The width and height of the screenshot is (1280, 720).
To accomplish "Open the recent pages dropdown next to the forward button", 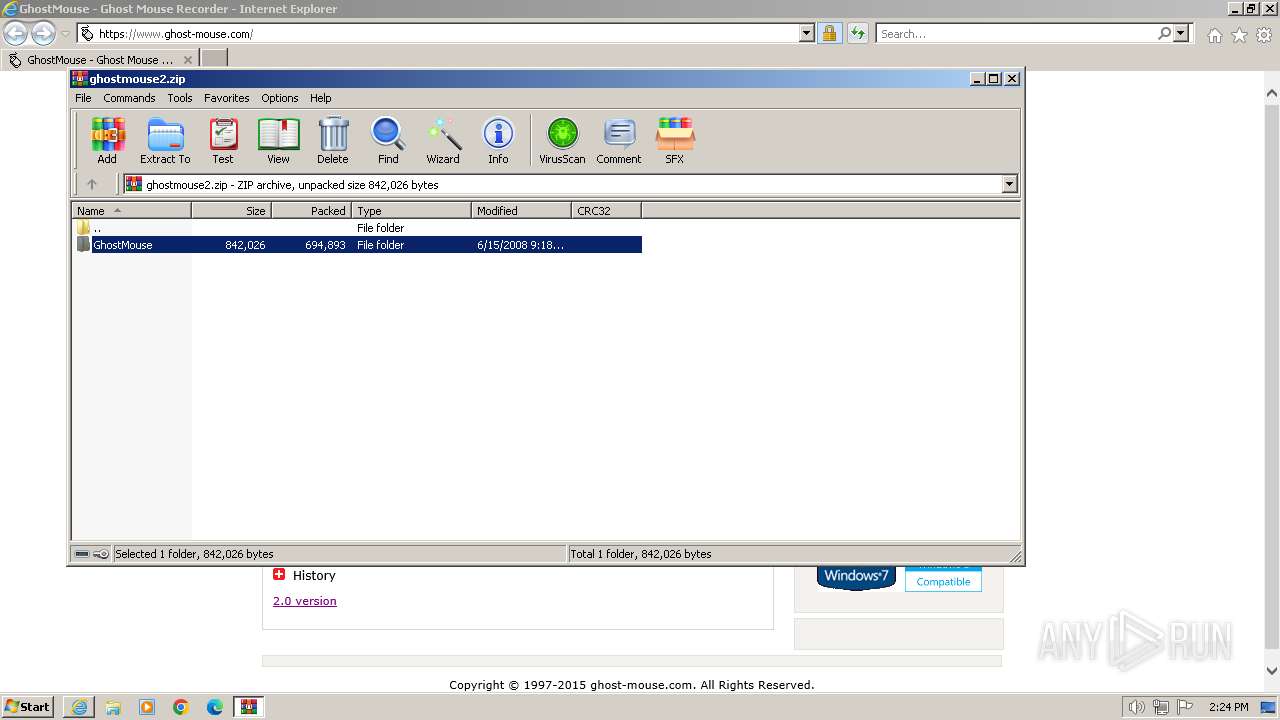I will pyautogui.click(x=65, y=34).
